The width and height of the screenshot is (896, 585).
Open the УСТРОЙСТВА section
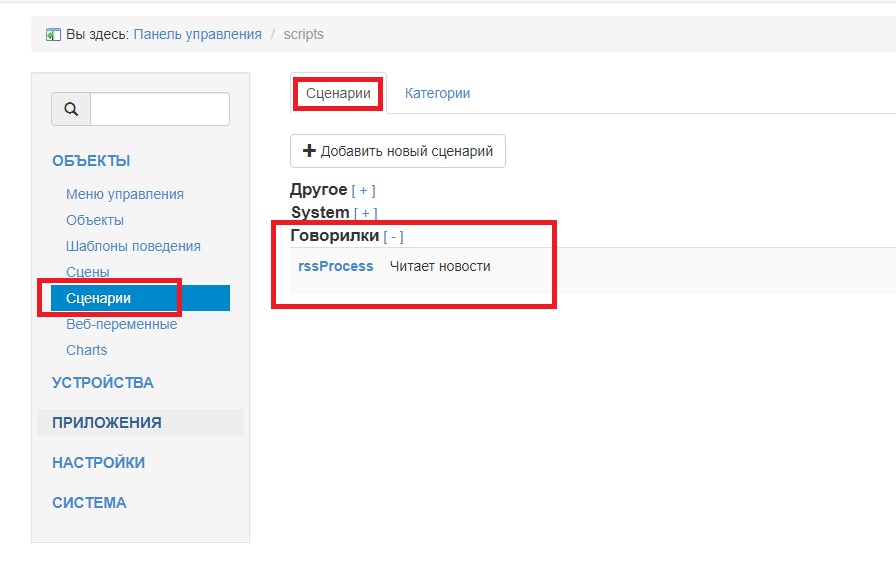click(x=102, y=382)
